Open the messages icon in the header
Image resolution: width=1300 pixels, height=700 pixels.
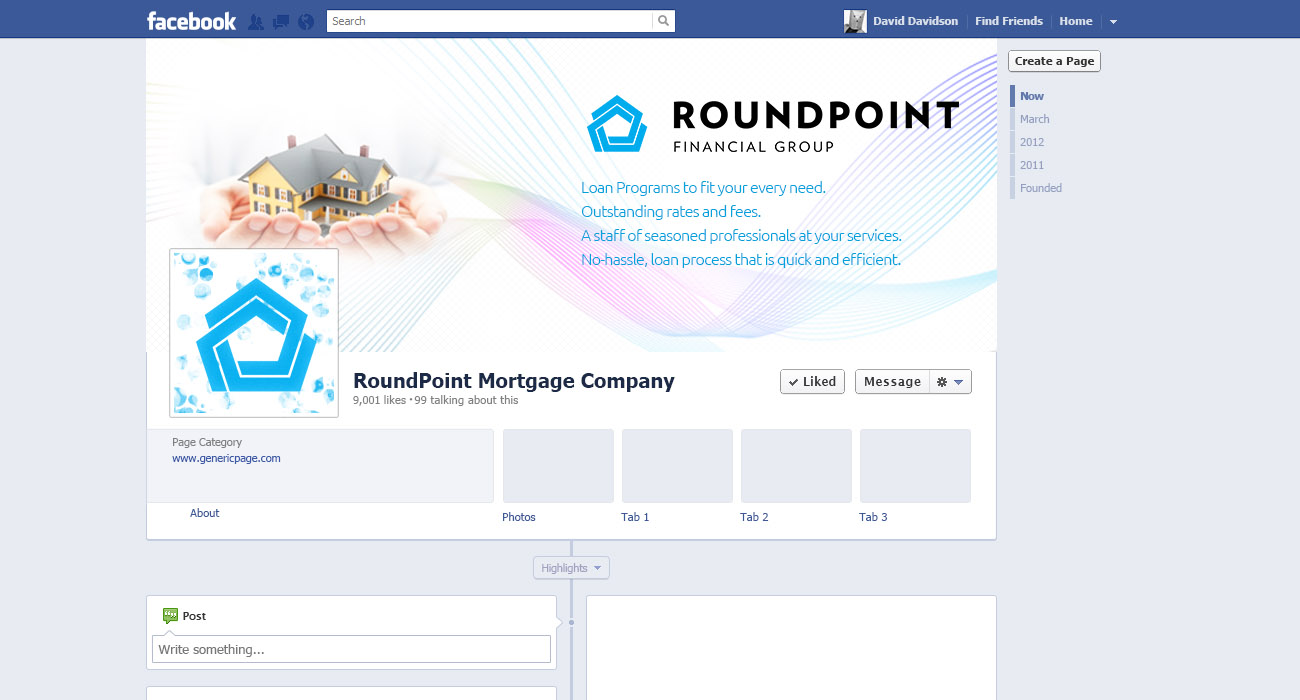281,21
